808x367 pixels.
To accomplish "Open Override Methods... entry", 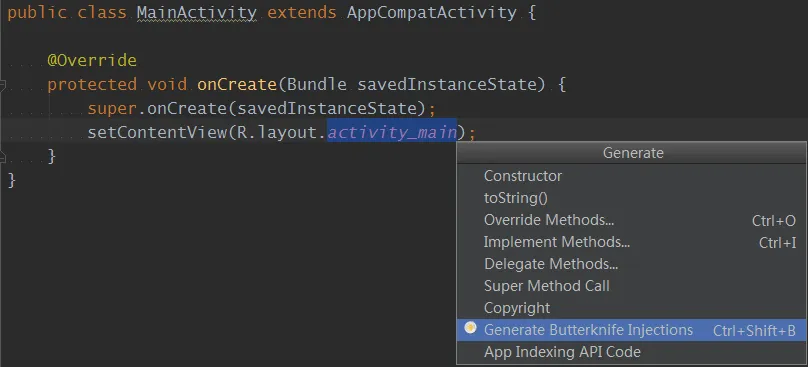I will (632, 220).
